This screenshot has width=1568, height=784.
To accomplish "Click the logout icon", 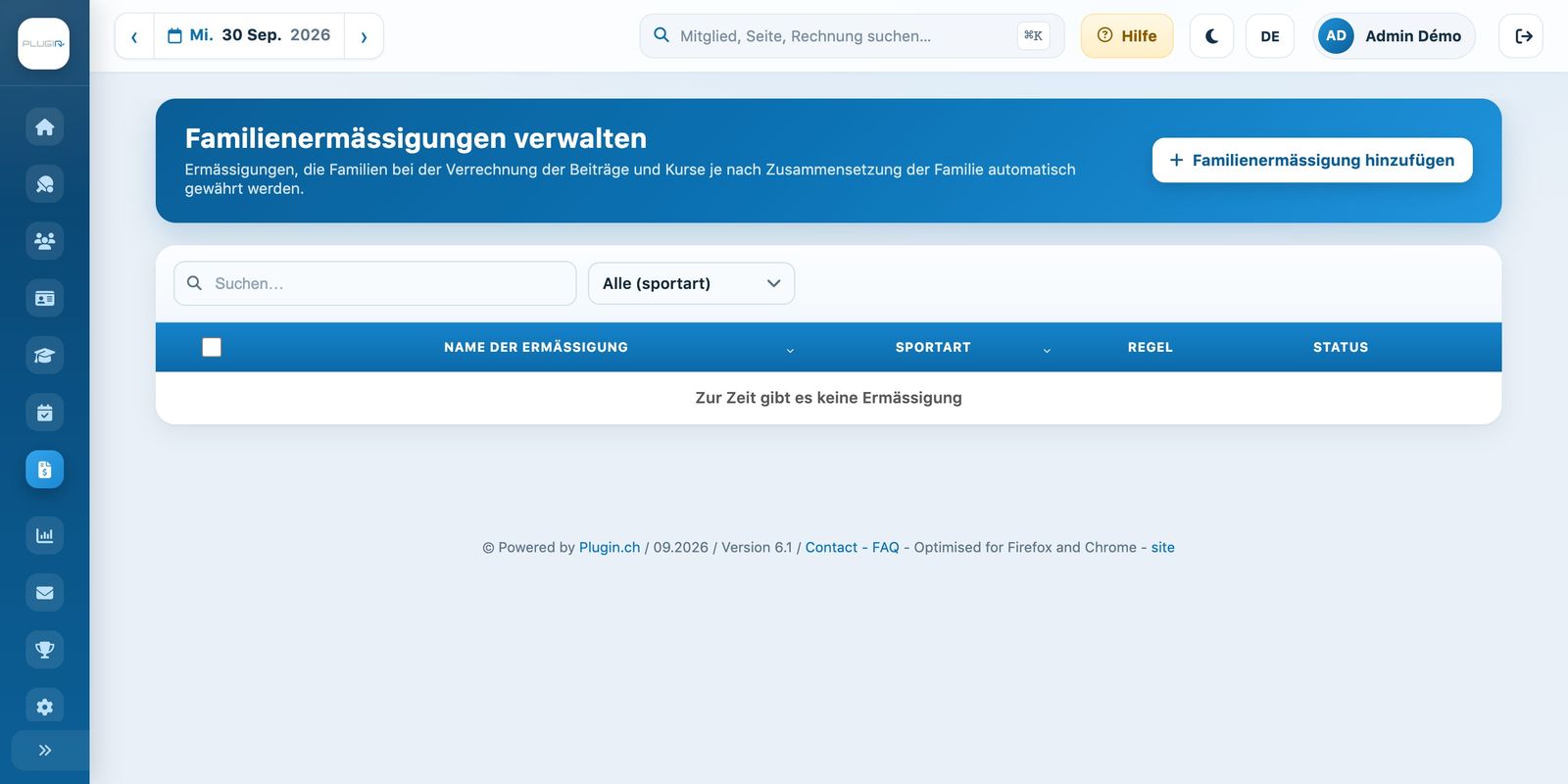I will (x=1522, y=35).
